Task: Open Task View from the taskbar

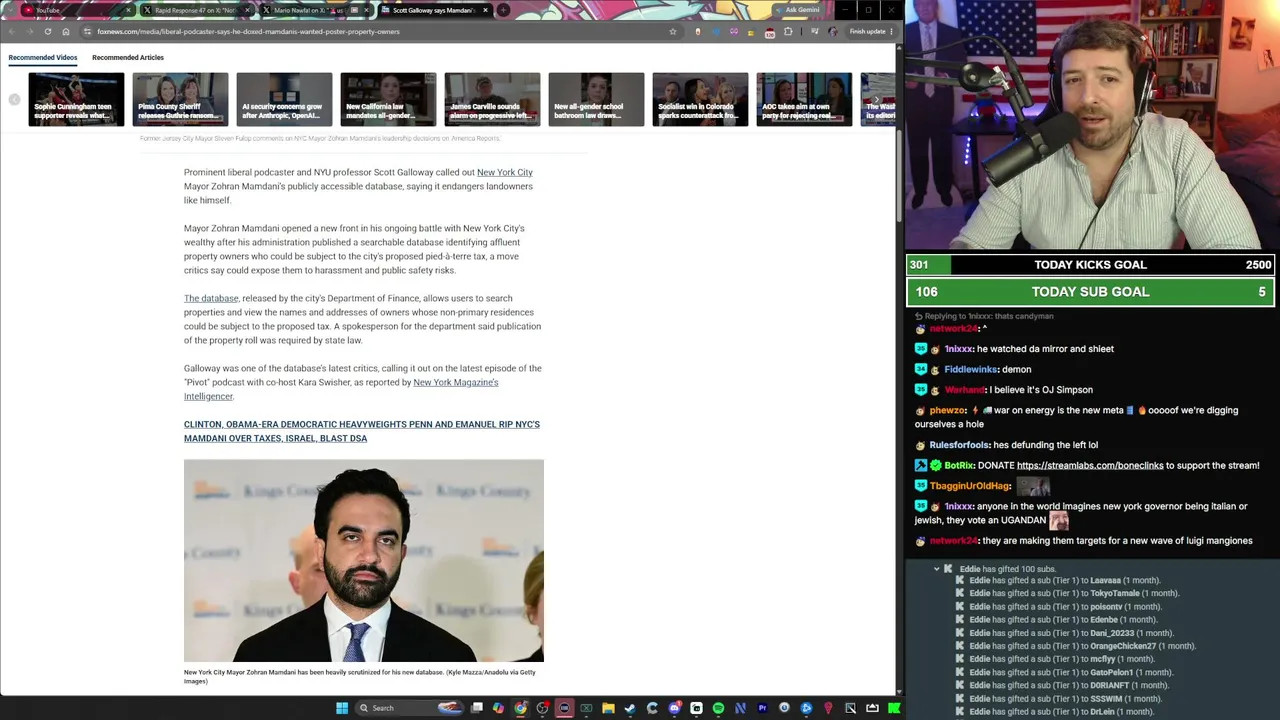Action: pyautogui.click(x=477, y=708)
